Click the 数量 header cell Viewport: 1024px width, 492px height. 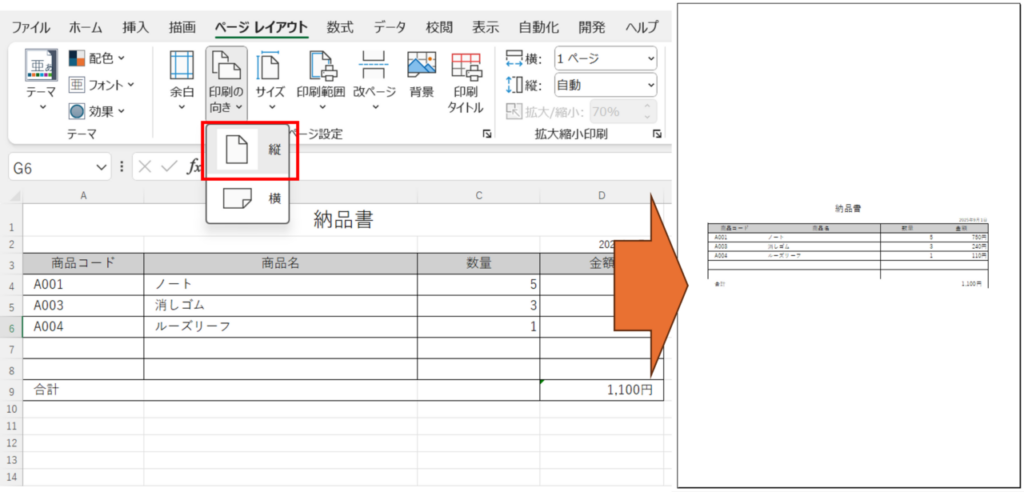[479, 263]
